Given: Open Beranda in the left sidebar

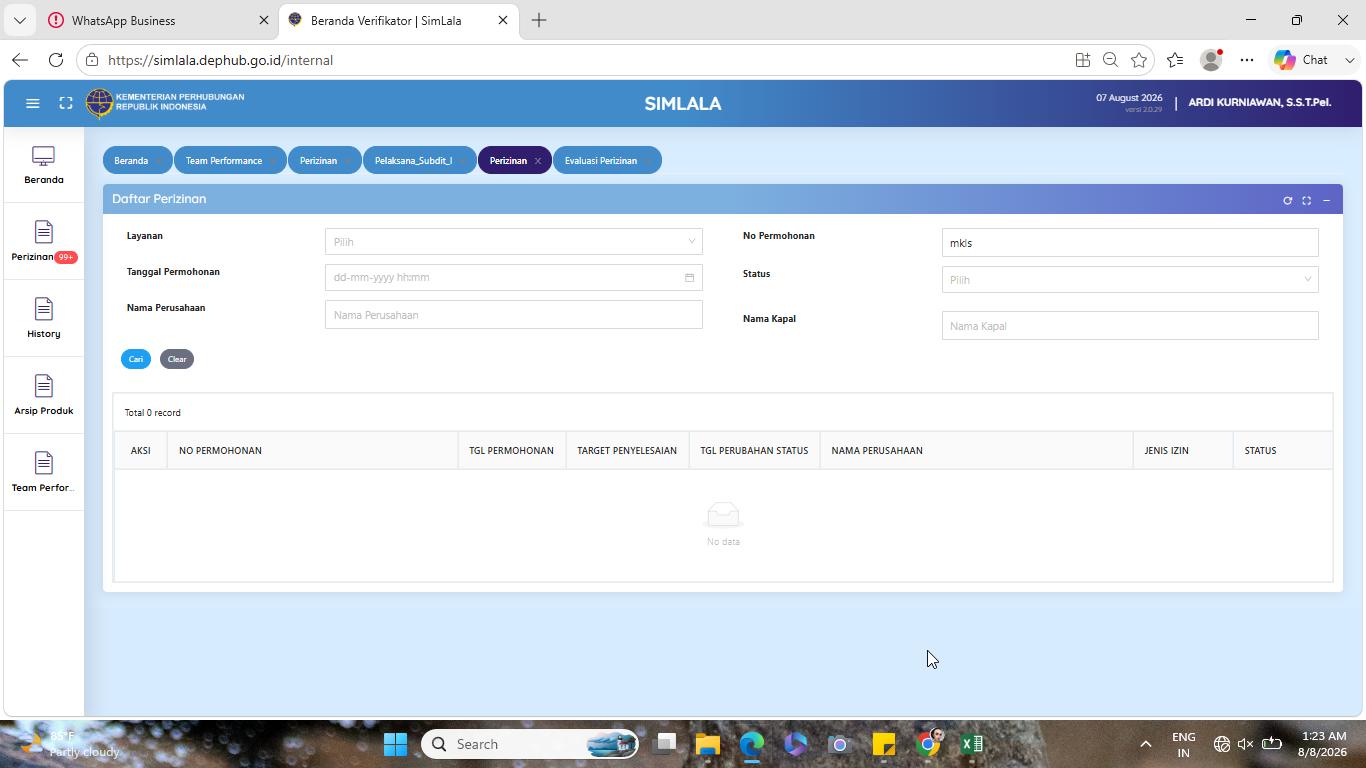Looking at the screenshot, I should pyautogui.click(x=44, y=165).
